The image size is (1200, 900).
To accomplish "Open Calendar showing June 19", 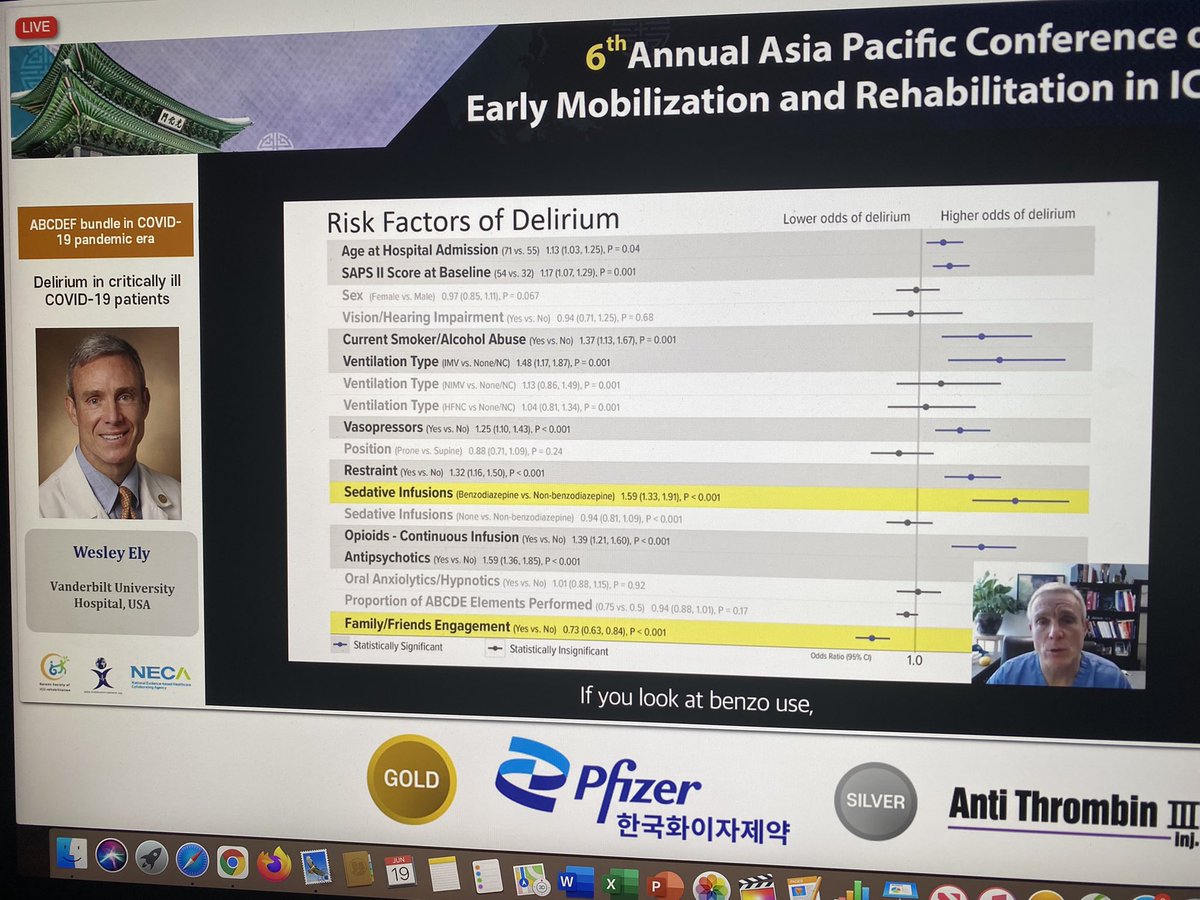I will pyautogui.click(x=400, y=870).
